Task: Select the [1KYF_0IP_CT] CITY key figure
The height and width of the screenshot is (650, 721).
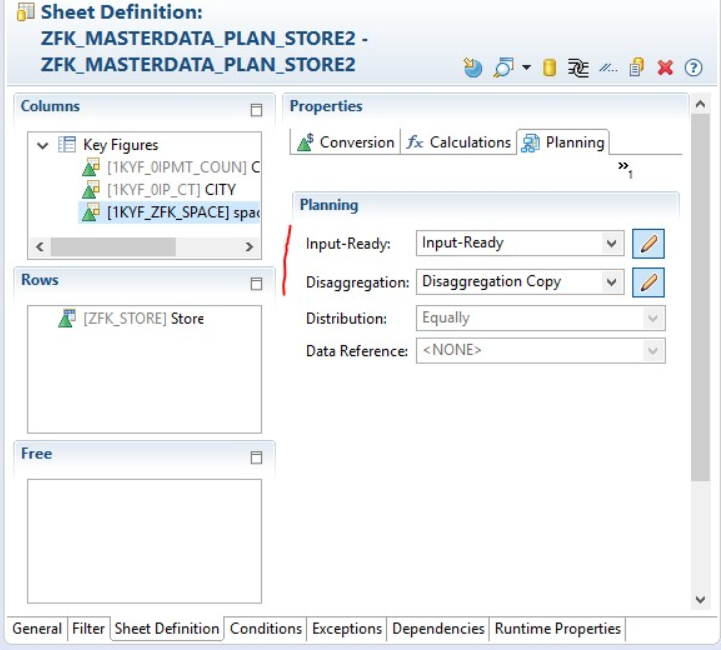Action: click(x=170, y=189)
